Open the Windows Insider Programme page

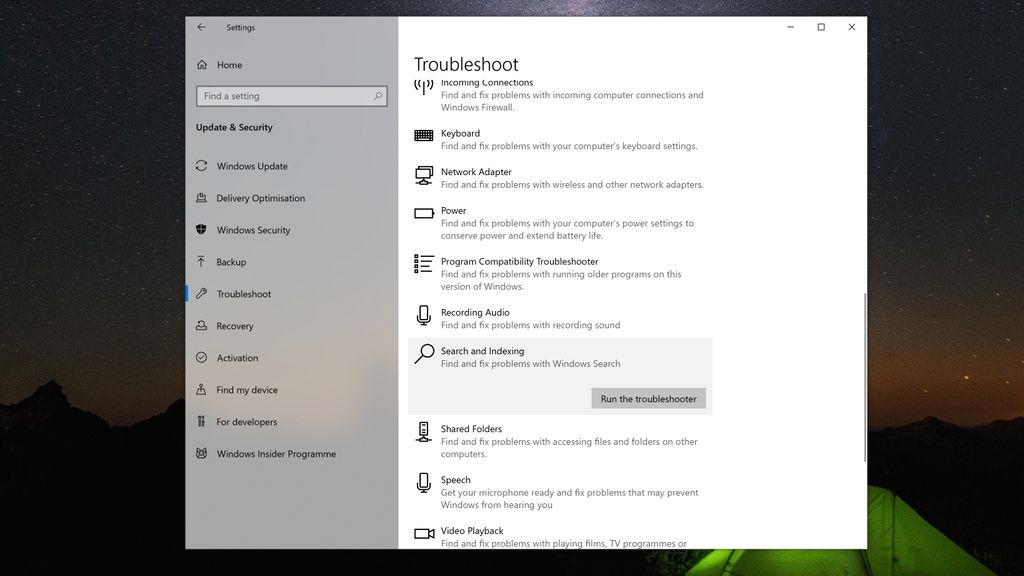pyautogui.click(x=277, y=453)
